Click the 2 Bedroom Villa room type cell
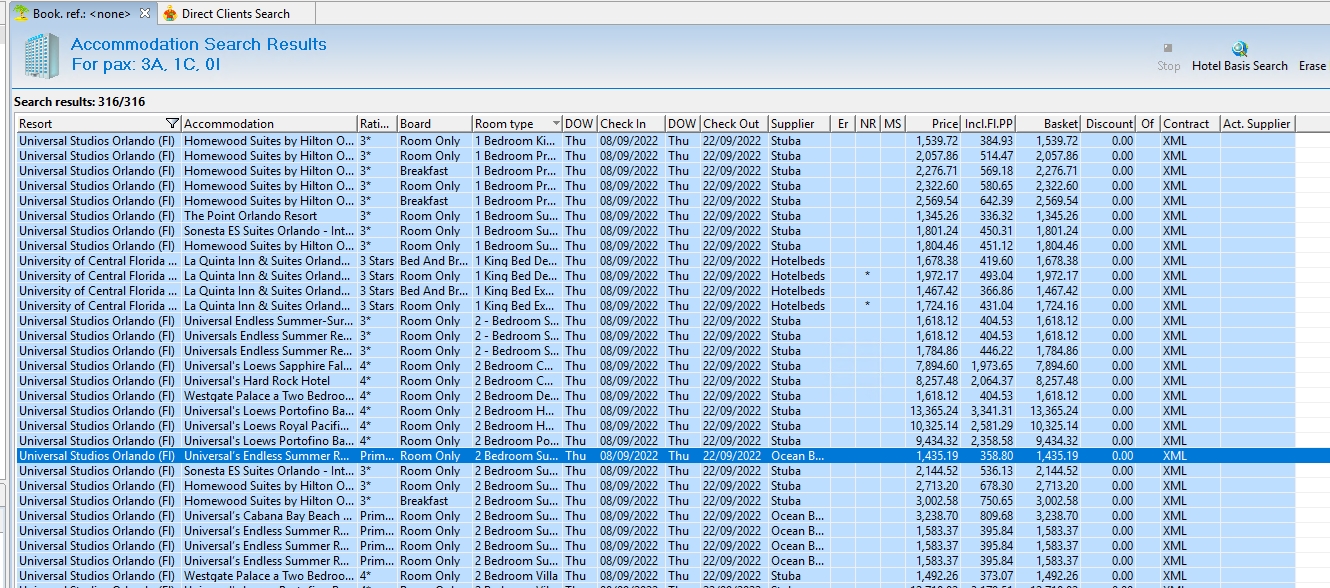The height and width of the screenshot is (588, 1330). click(516, 576)
